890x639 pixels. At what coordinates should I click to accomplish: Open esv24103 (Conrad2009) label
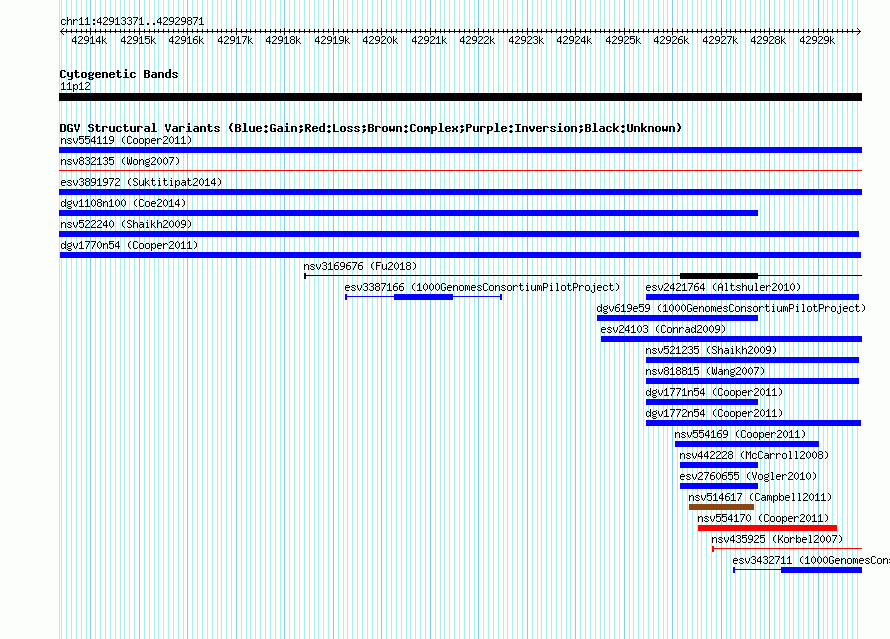click(663, 329)
